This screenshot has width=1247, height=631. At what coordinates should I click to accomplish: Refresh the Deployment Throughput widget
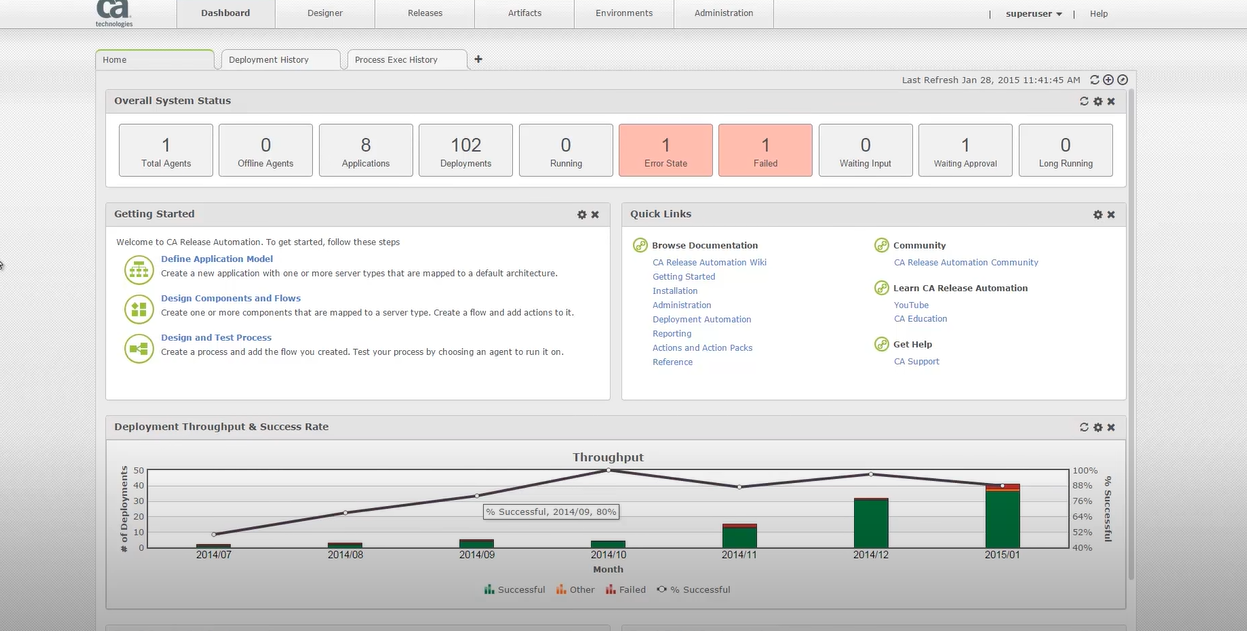[x=1083, y=426]
